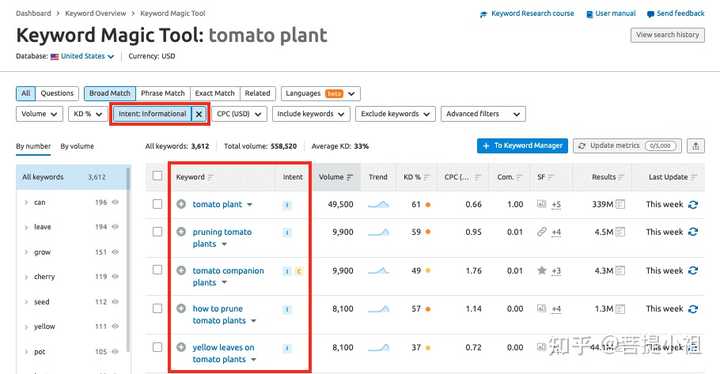The width and height of the screenshot is (720, 374).
Task: Tick the checkbox for 'tomato plant' row
Action: click(x=157, y=204)
